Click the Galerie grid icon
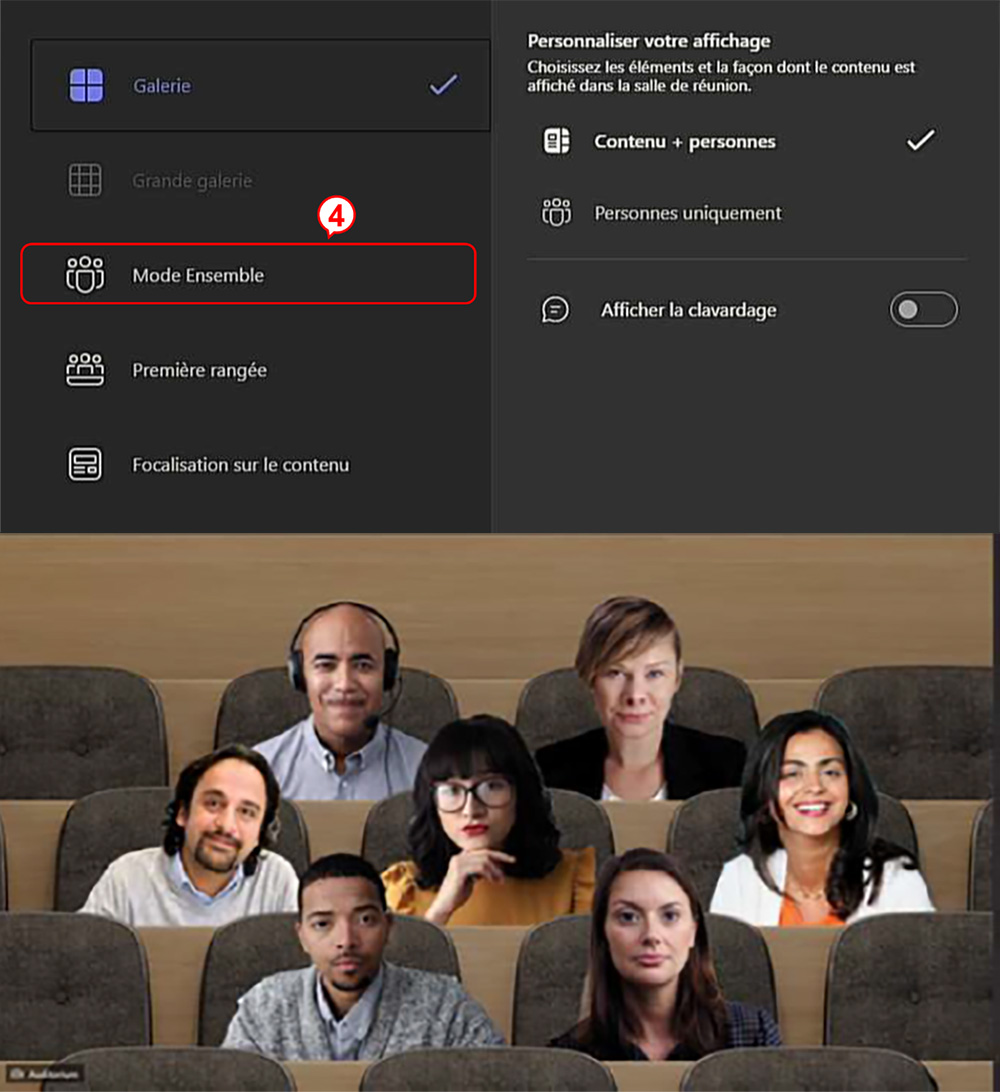Viewport: 1000px width, 1092px height. click(86, 86)
